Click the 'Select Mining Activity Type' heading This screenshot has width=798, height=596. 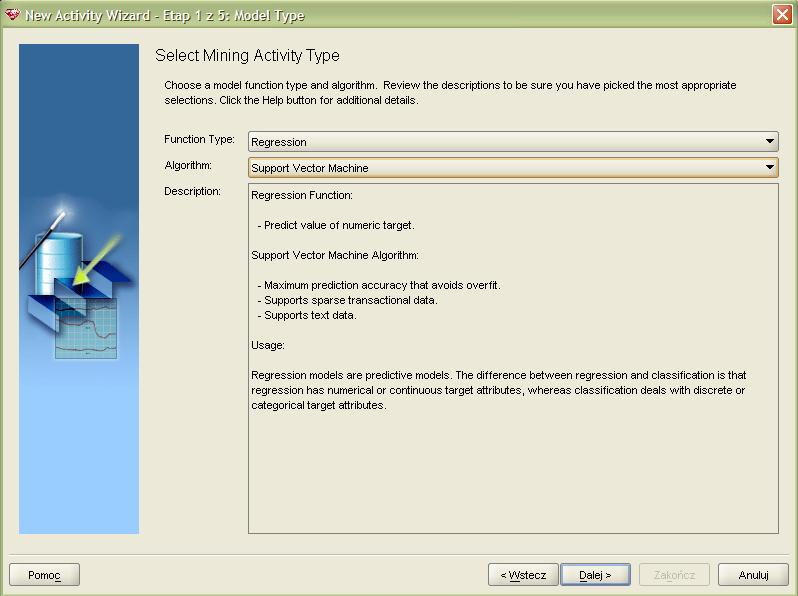pos(247,55)
